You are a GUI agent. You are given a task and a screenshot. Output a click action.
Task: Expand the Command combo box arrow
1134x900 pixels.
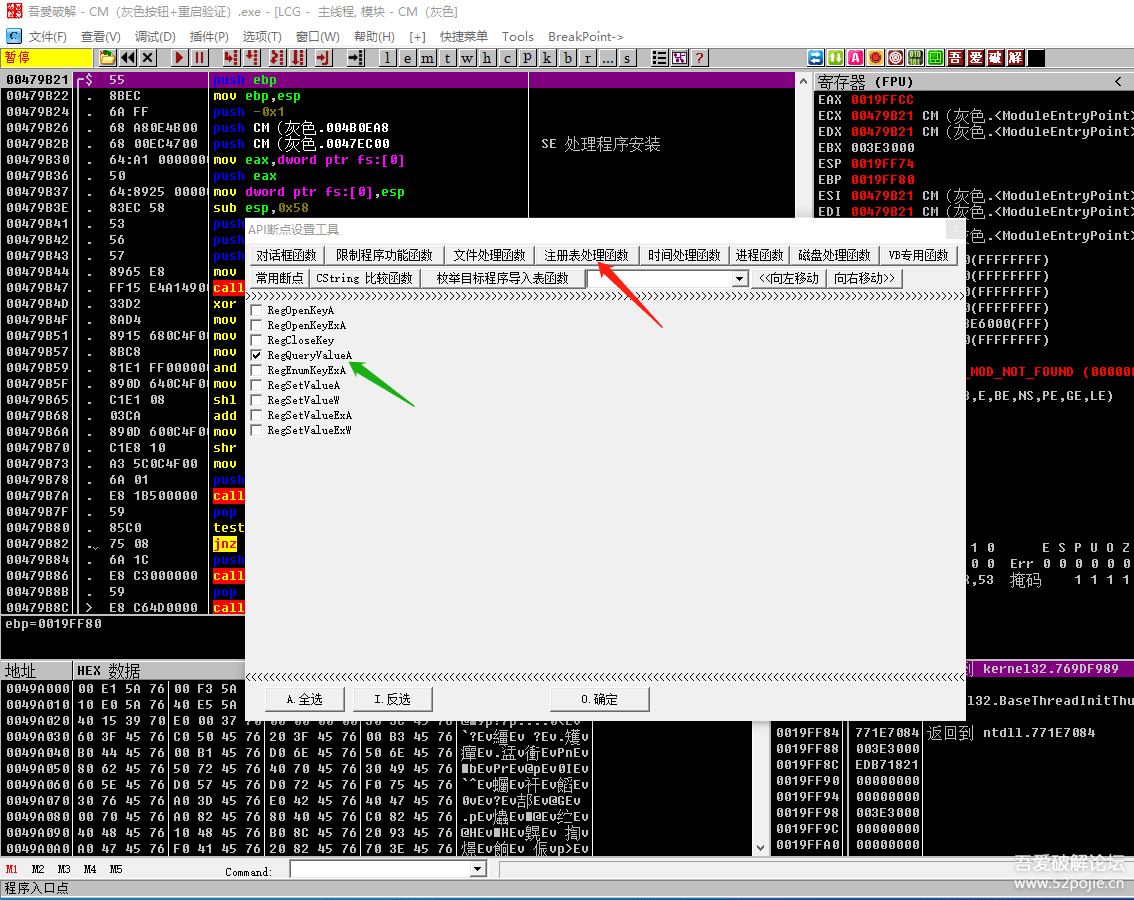(x=477, y=870)
